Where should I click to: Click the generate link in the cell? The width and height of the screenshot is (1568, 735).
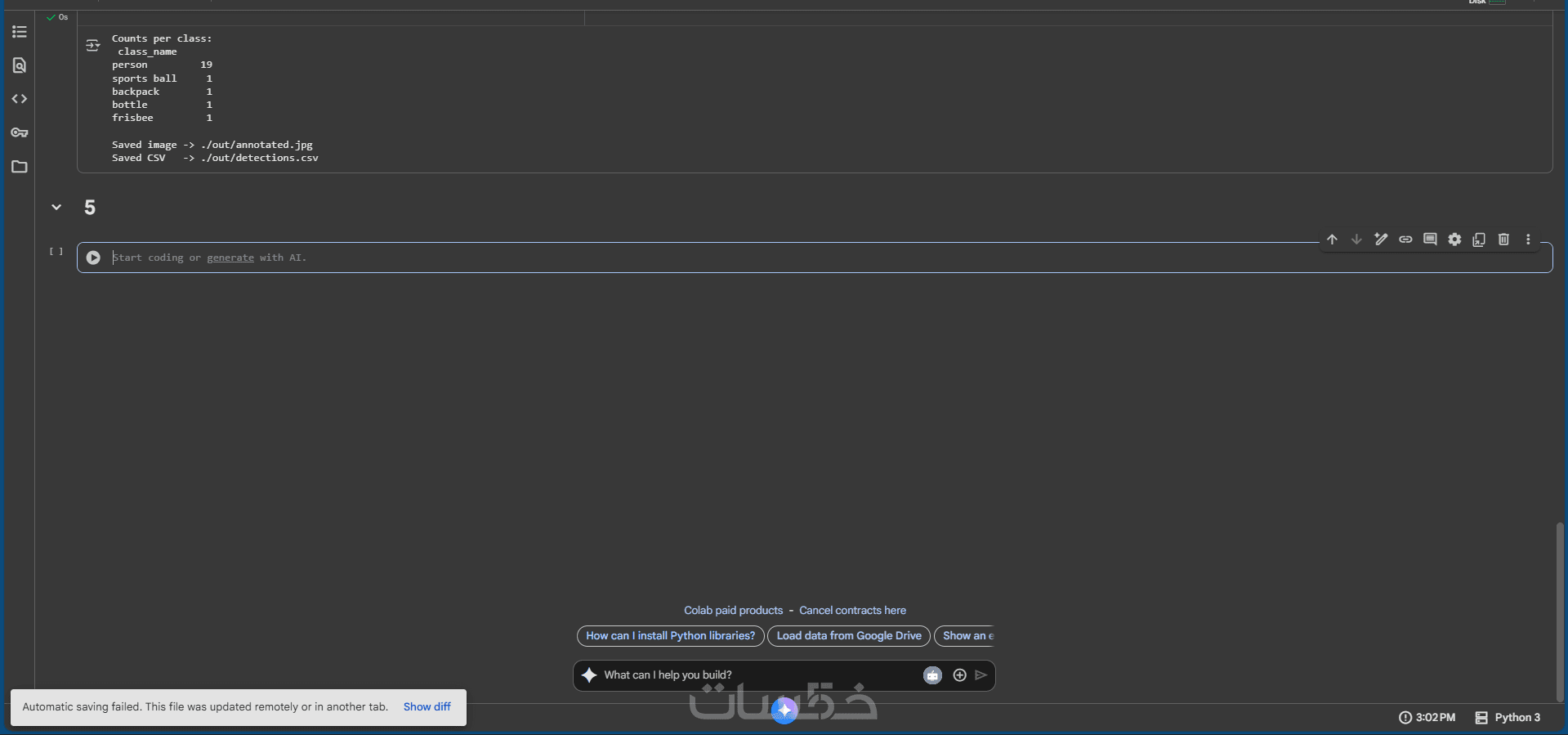coord(230,258)
